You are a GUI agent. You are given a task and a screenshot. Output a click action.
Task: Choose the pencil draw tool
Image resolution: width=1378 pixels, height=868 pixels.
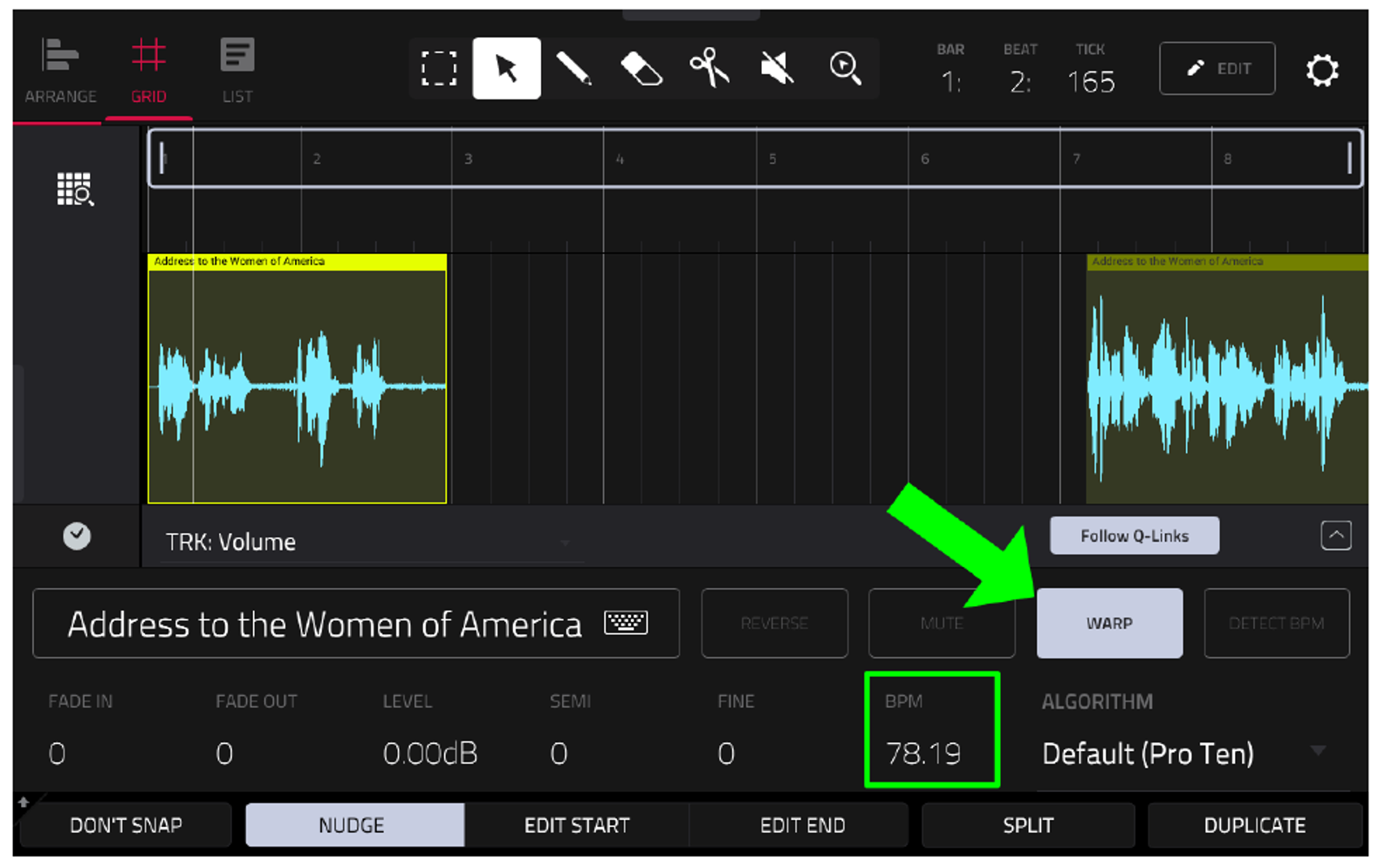573,68
